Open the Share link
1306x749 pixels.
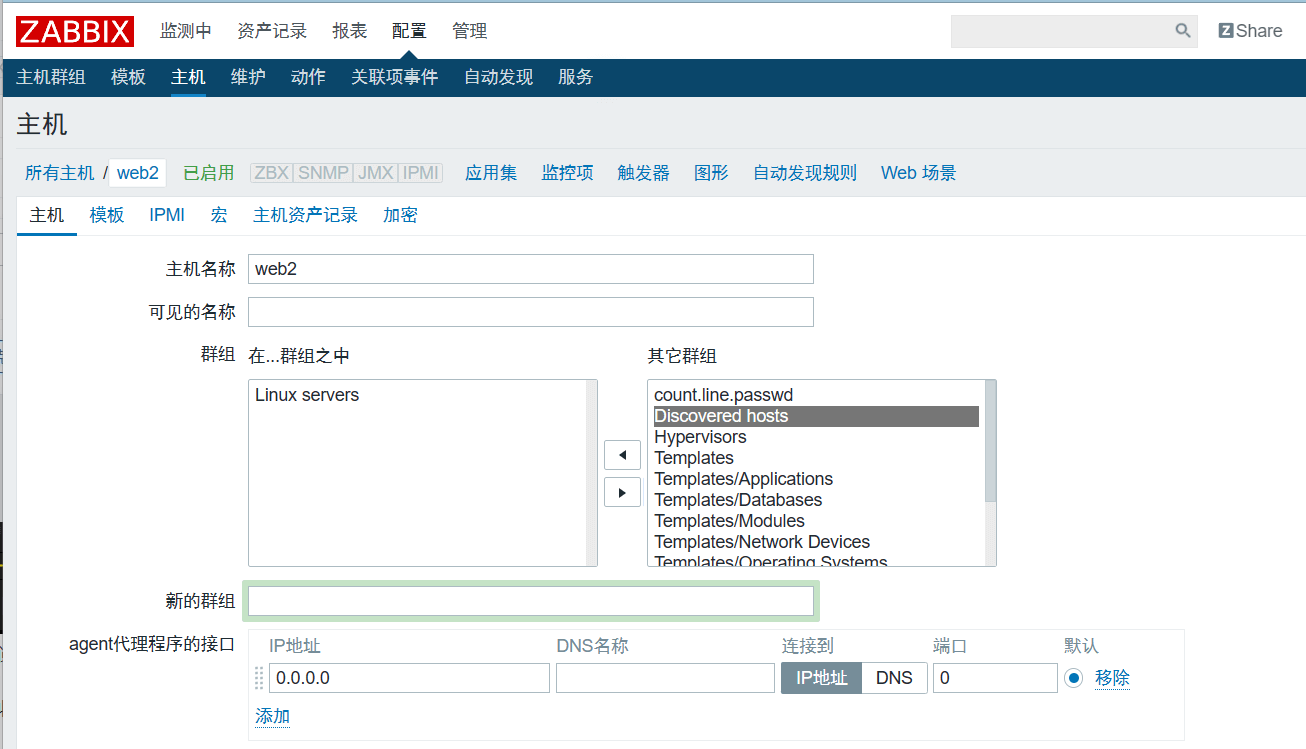(x=1250, y=31)
